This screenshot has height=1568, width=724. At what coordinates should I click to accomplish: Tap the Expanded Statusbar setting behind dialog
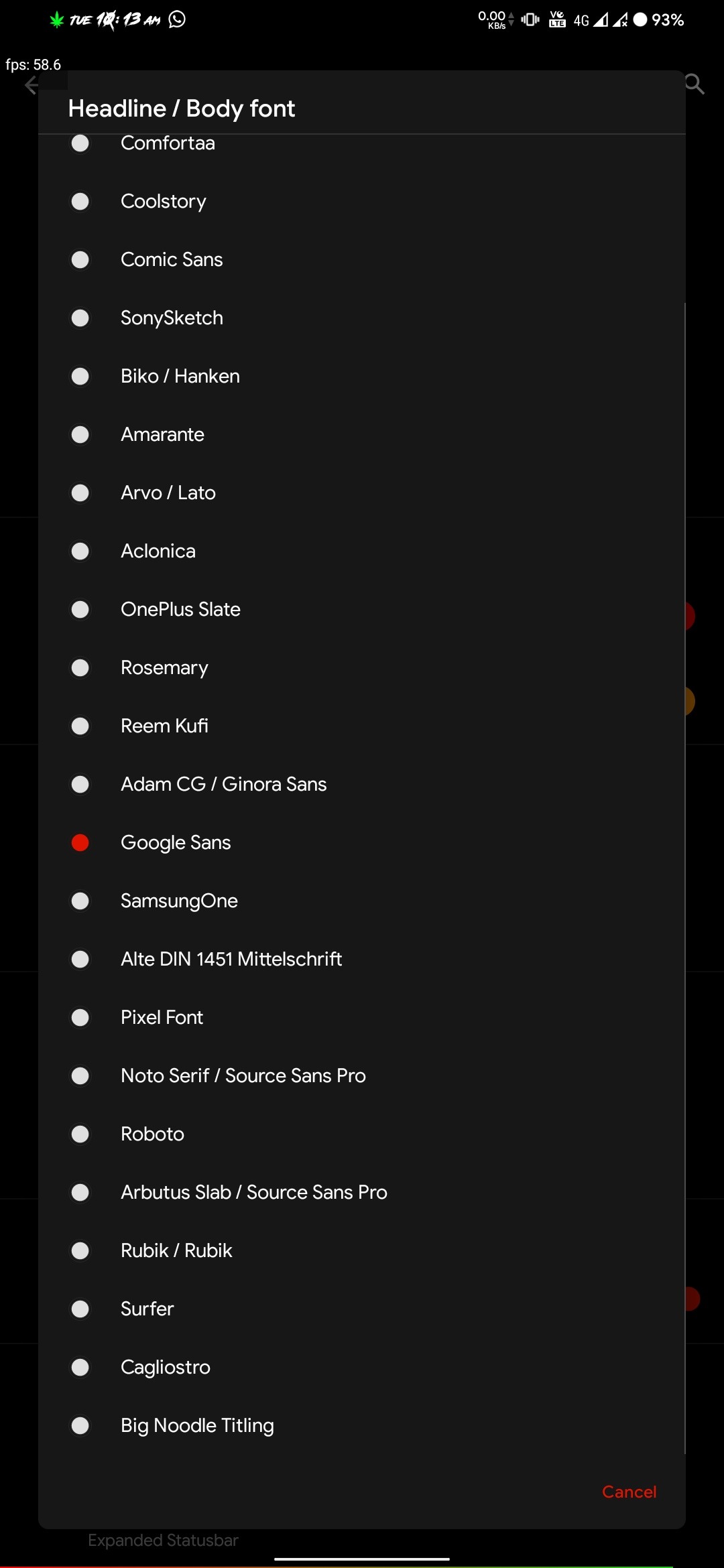163,1541
